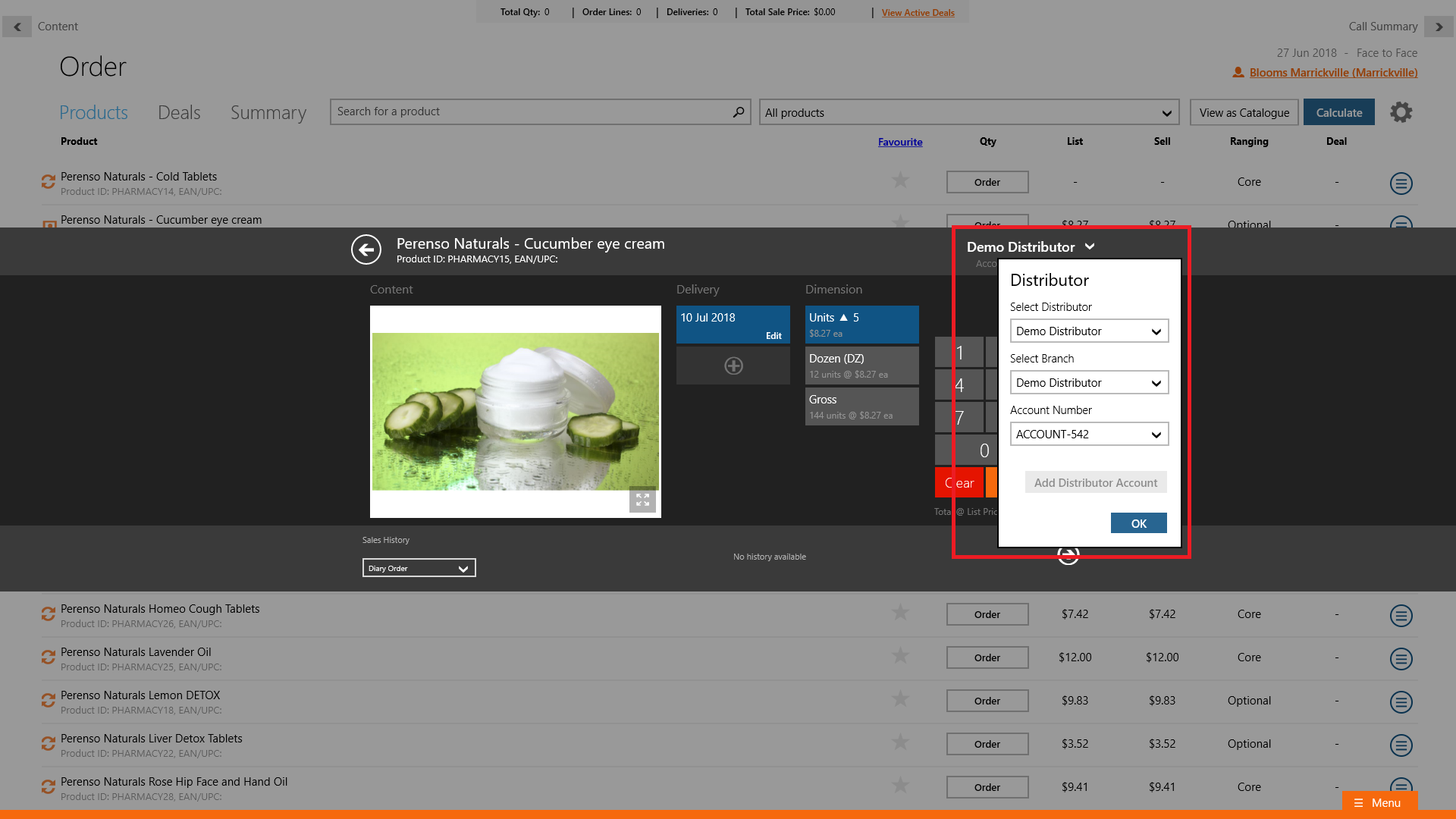
Task: Switch to the Deals tab
Action: coord(179,113)
